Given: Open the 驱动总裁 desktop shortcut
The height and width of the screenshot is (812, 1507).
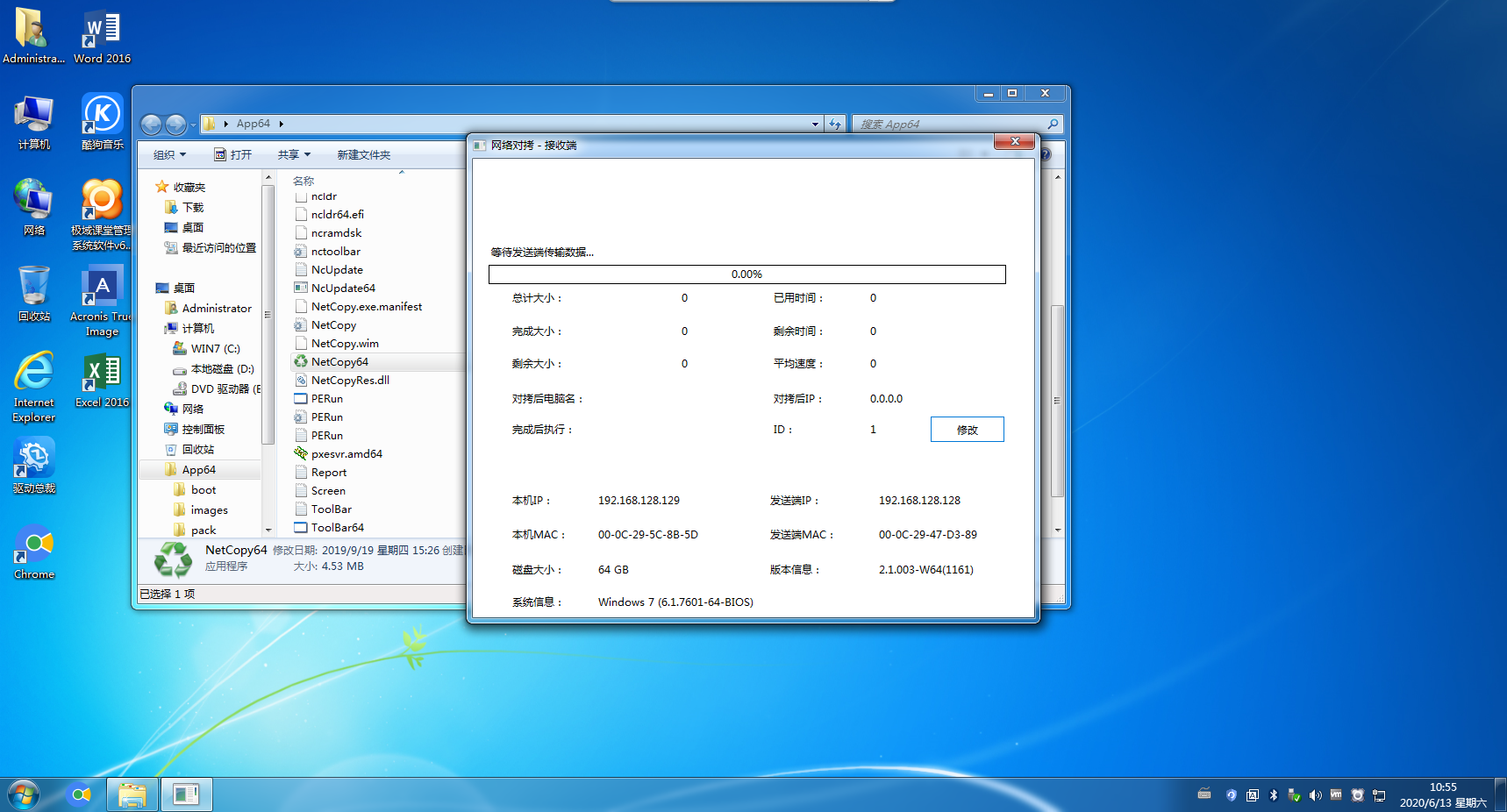Looking at the screenshot, I should point(33,466).
